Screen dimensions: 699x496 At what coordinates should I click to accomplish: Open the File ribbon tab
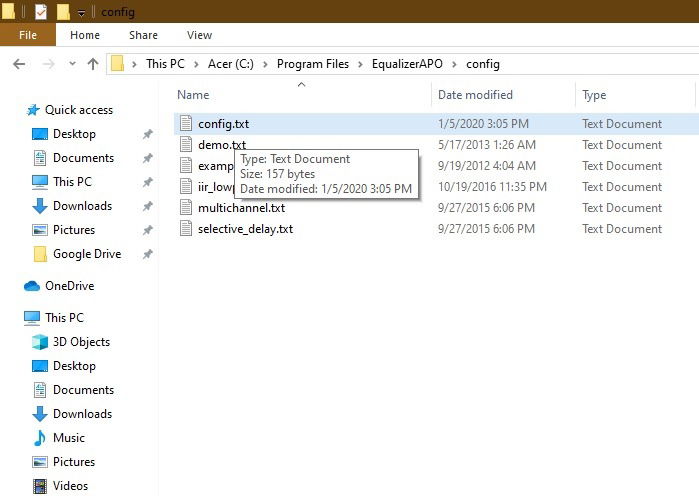click(x=28, y=35)
